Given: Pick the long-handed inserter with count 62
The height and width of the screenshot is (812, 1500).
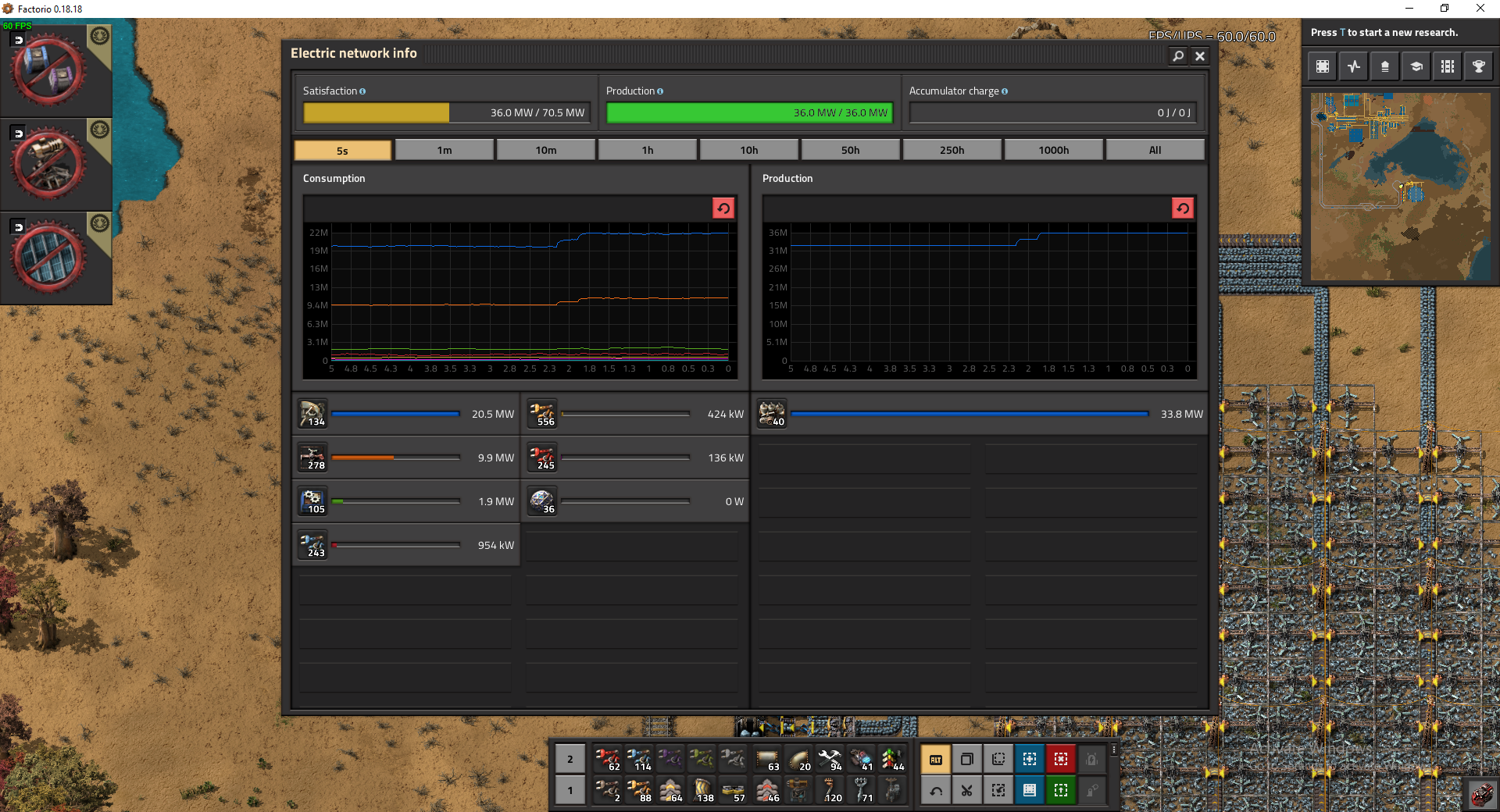Looking at the screenshot, I should click(x=608, y=759).
